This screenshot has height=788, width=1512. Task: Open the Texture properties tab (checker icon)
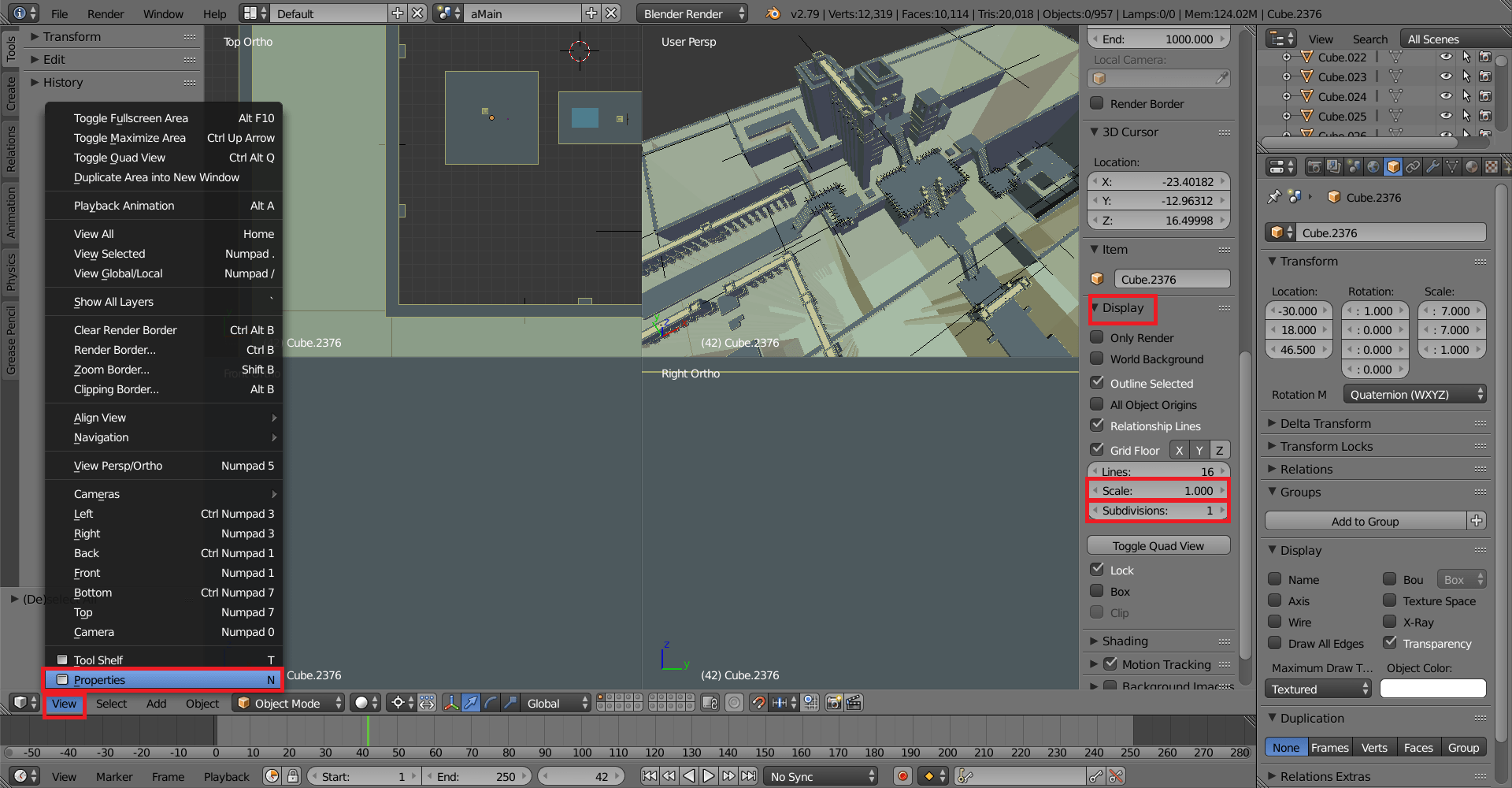(x=1491, y=166)
